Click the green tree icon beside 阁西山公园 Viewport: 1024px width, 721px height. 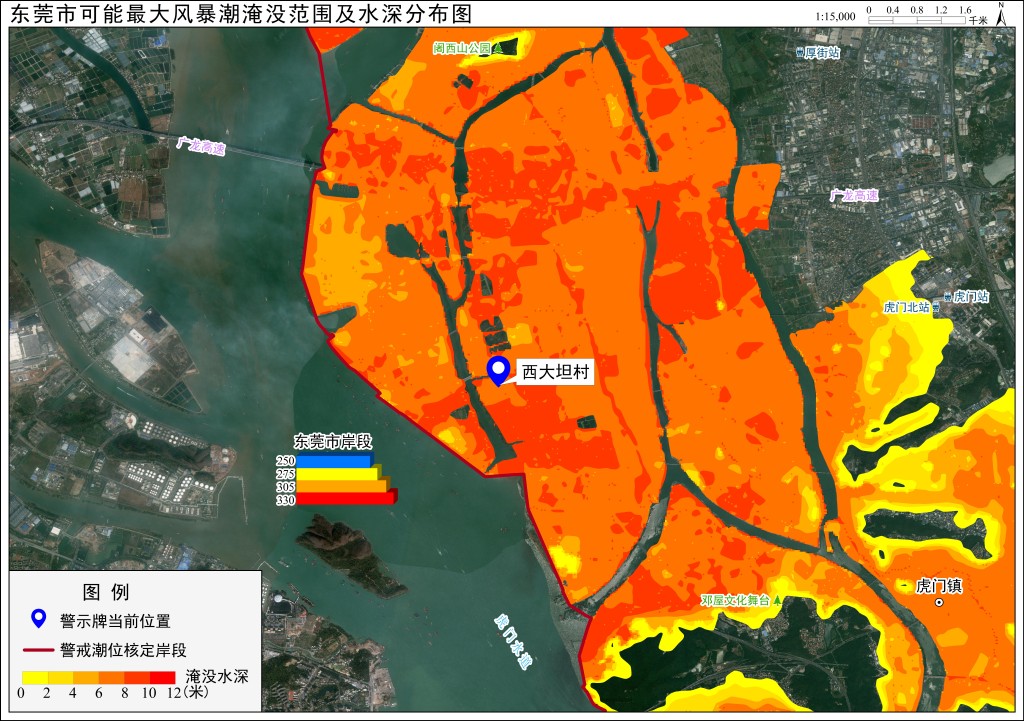pyautogui.click(x=498, y=48)
